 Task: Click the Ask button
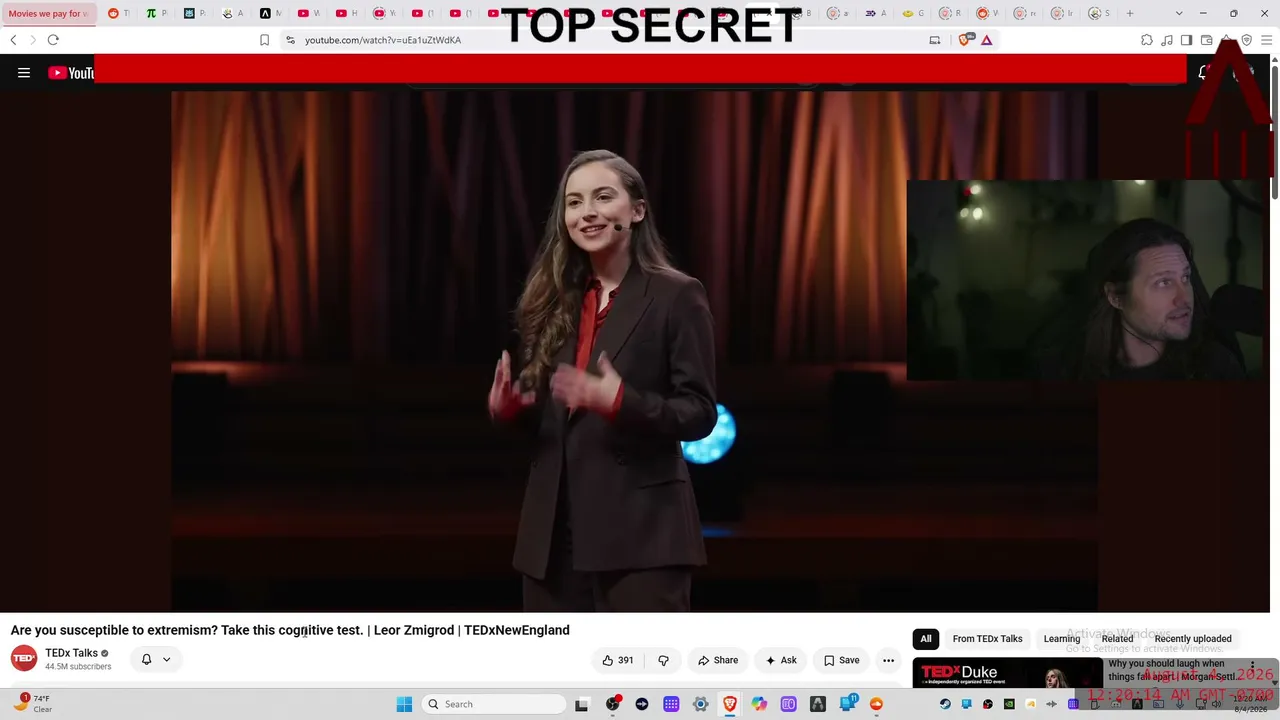[x=781, y=660]
